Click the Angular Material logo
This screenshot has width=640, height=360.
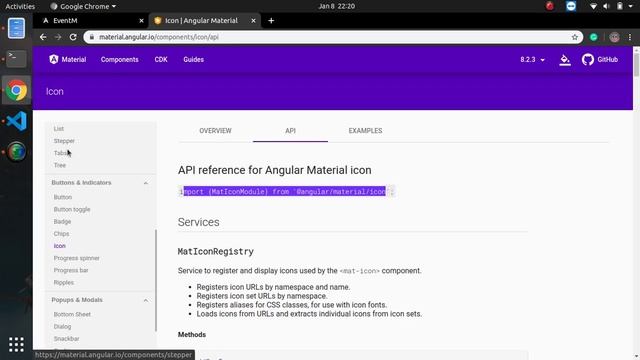(68, 60)
